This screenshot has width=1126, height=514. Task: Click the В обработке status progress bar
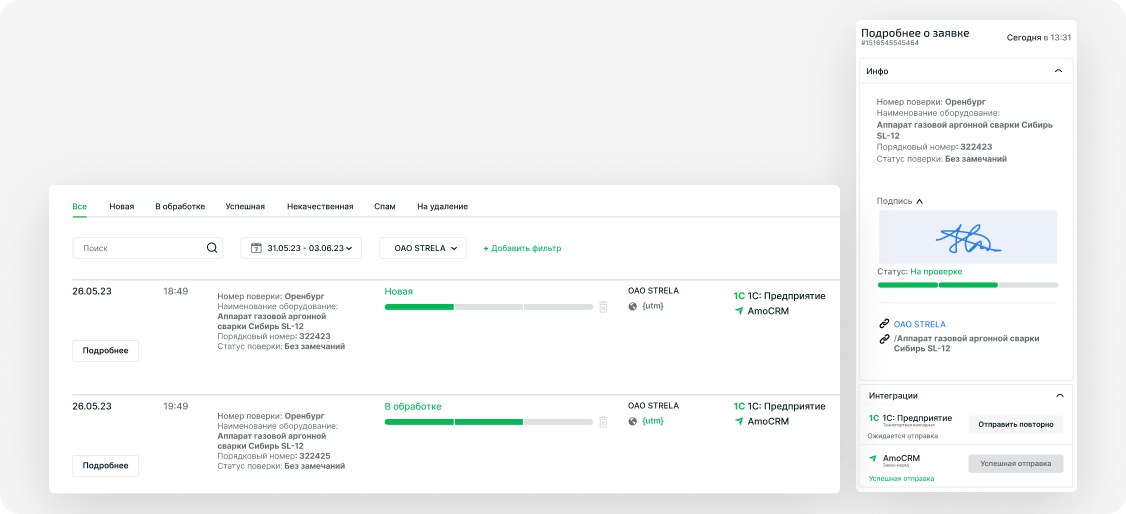(489, 421)
